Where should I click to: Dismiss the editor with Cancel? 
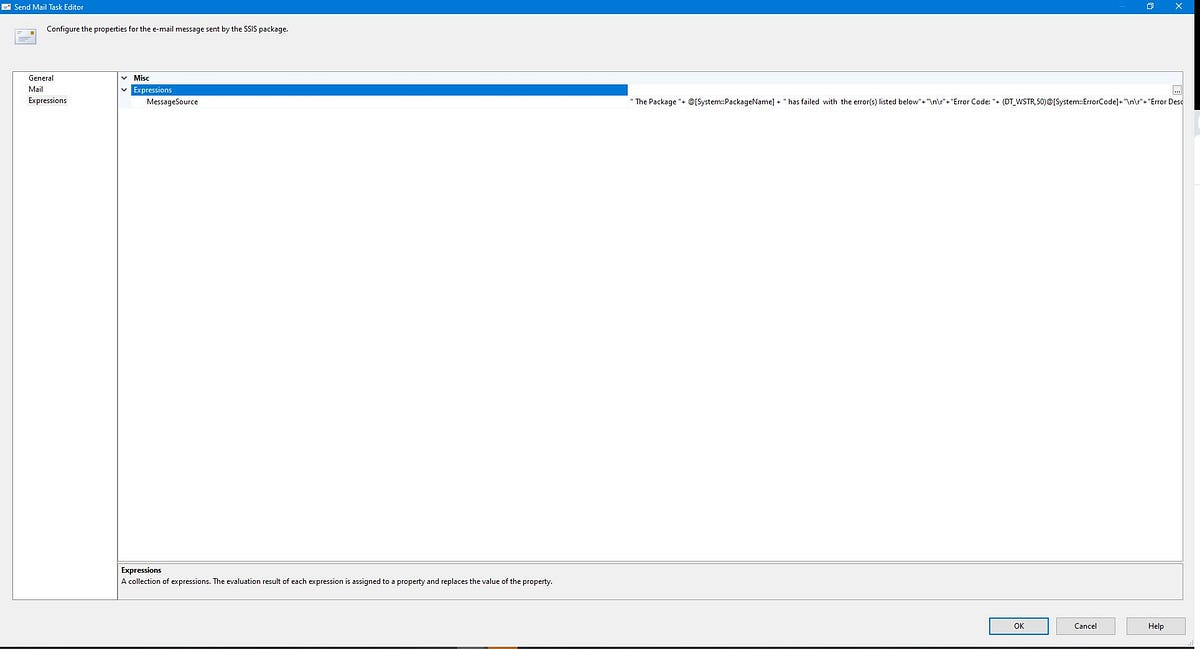[x=1085, y=625]
